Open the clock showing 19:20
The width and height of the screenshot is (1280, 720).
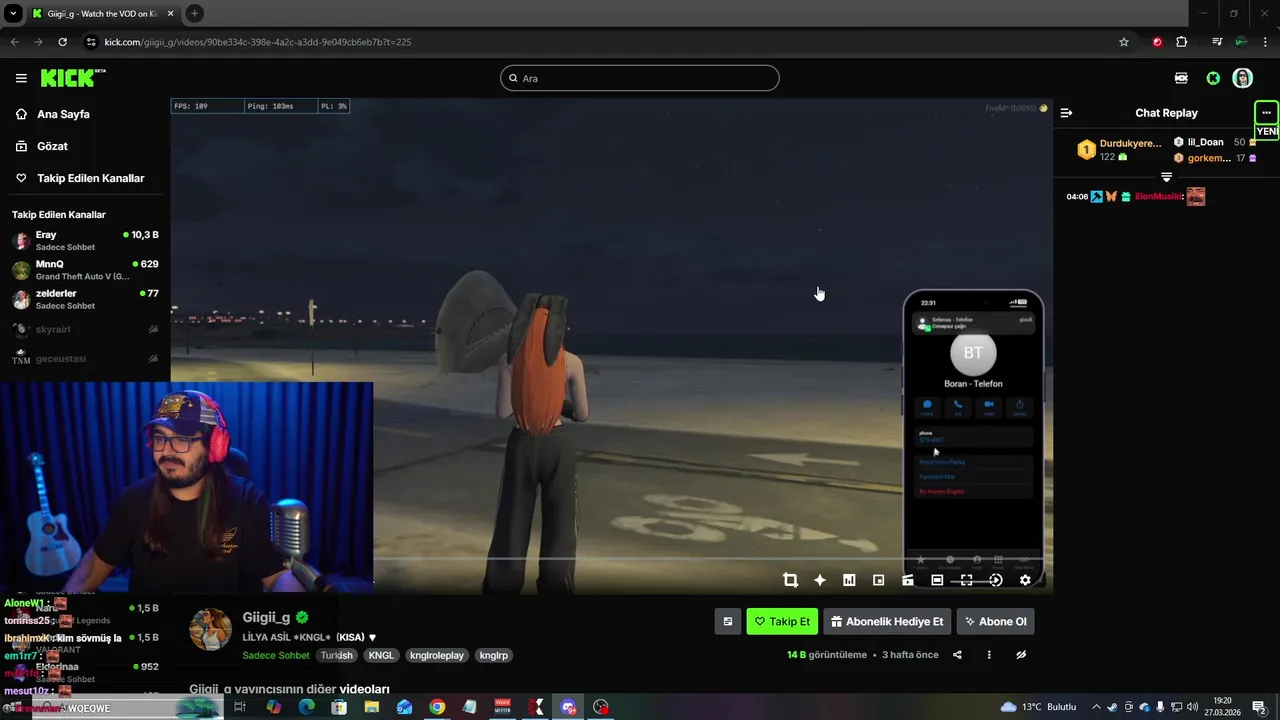pos(1222,707)
